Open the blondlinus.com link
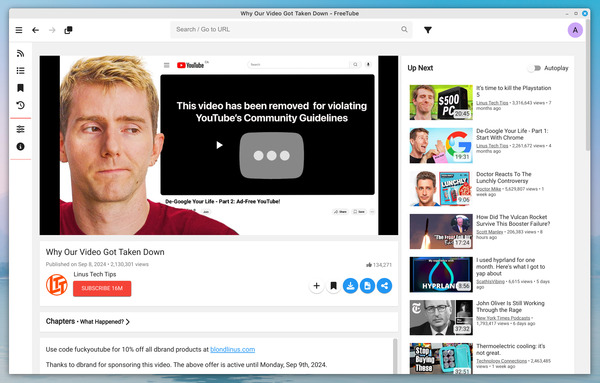This screenshot has height=383, width=600. click(x=233, y=349)
